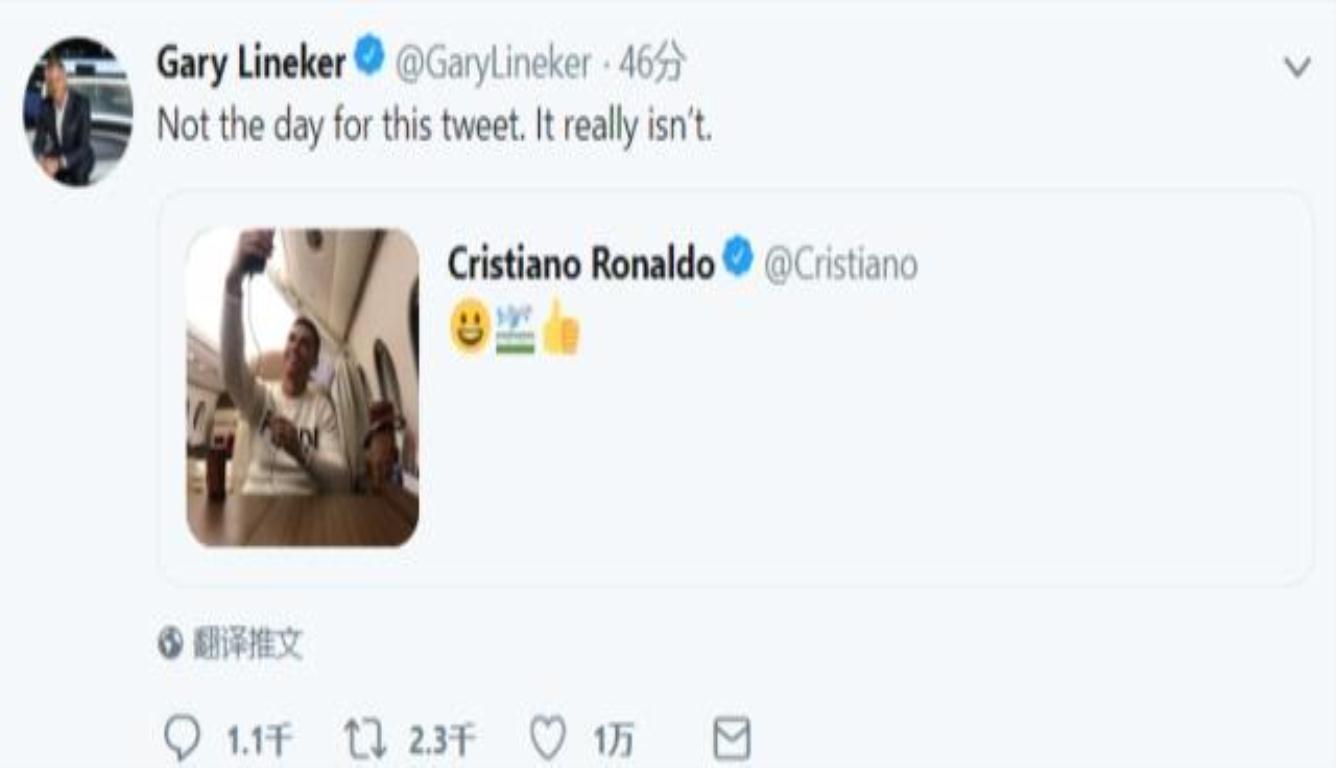Click the reply speech bubble icon
1336x768 pixels.
[182, 741]
